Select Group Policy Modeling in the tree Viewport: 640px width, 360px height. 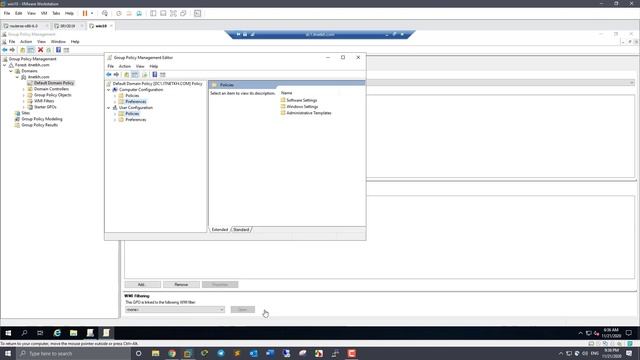42,119
